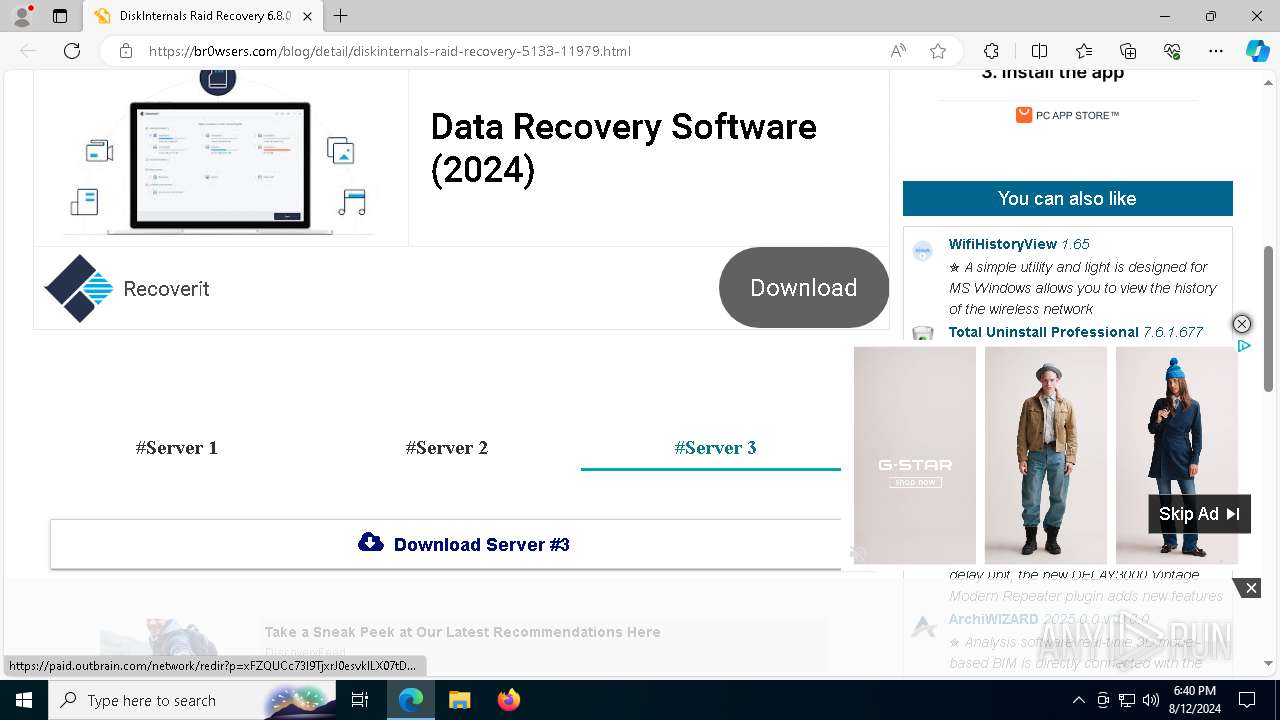The width and height of the screenshot is (1280, 720).
Task: Open Total Uninstall Professional link
Action: click(x=1075, y=332)
